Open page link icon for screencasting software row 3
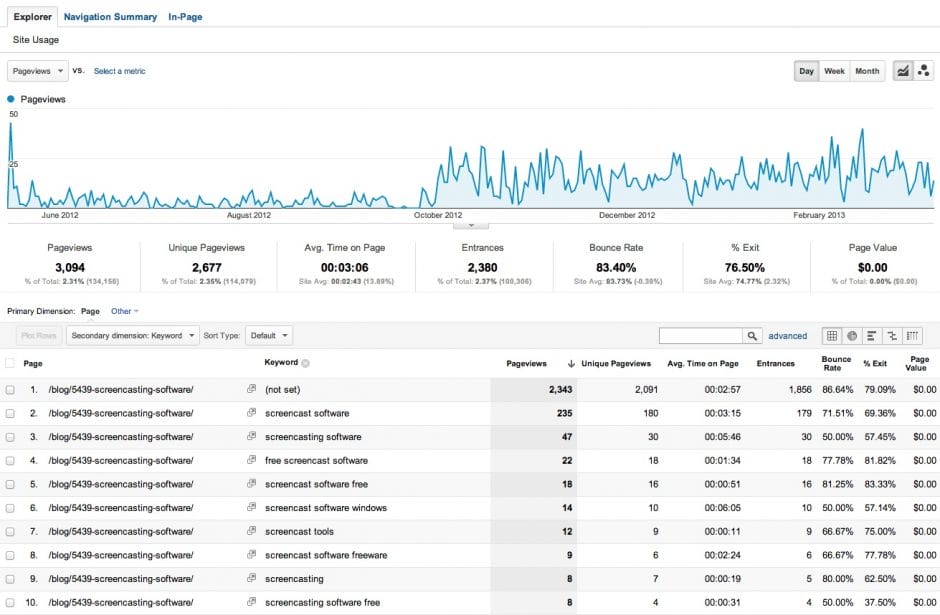This screenshot has width=940, height=615. [x=252, y=436]
